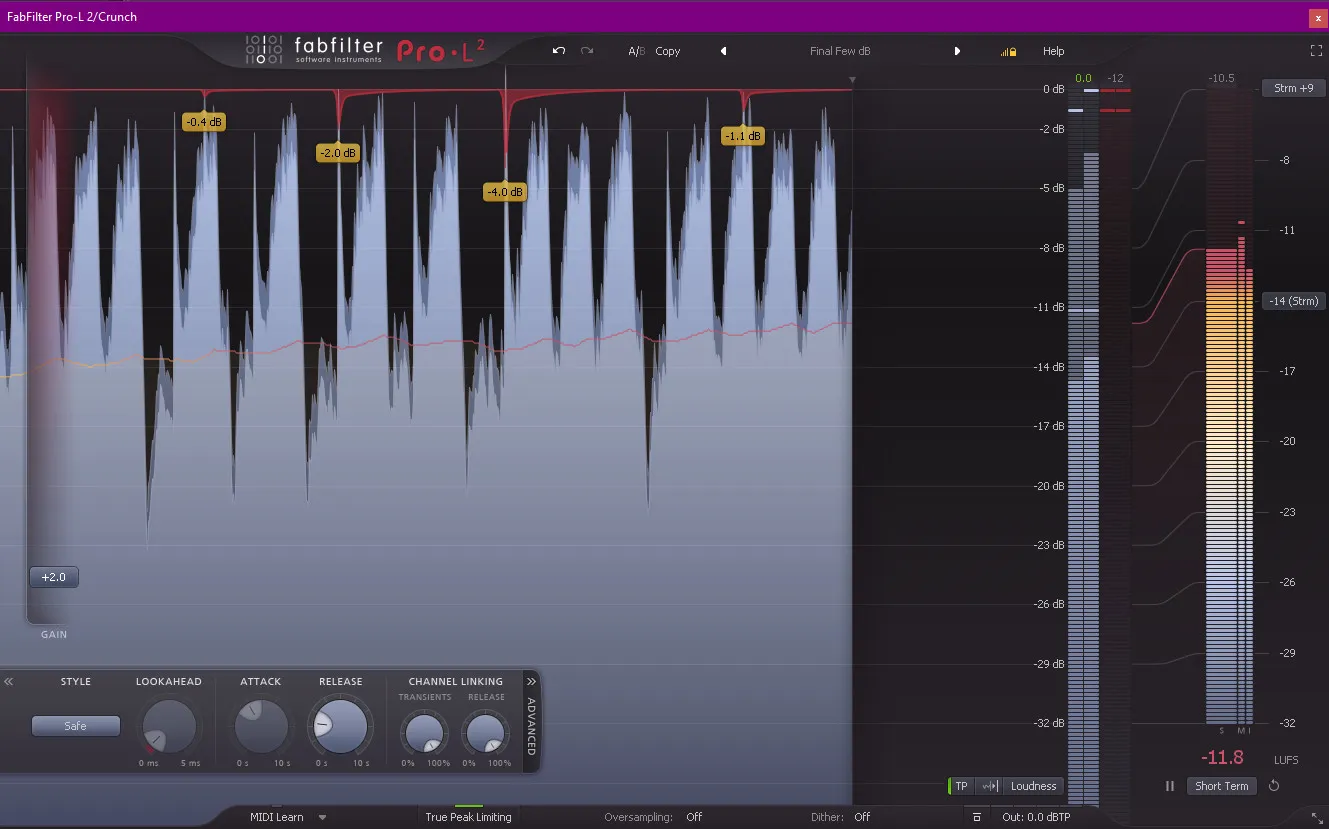Click the Short Term loudness button
1329x829 pixels.
[x=1221, y=786]
